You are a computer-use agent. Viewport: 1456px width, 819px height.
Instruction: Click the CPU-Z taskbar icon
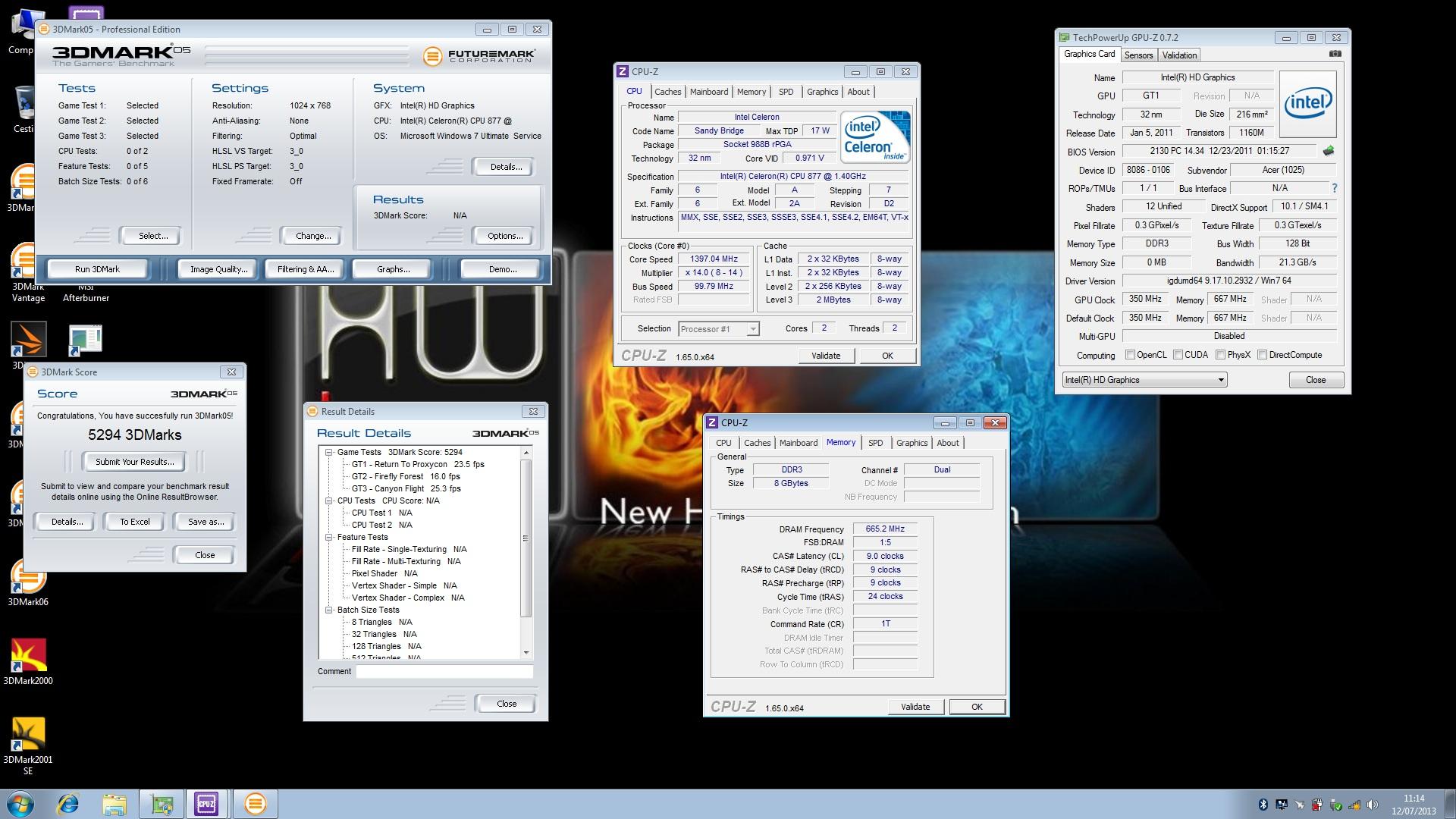206,804
